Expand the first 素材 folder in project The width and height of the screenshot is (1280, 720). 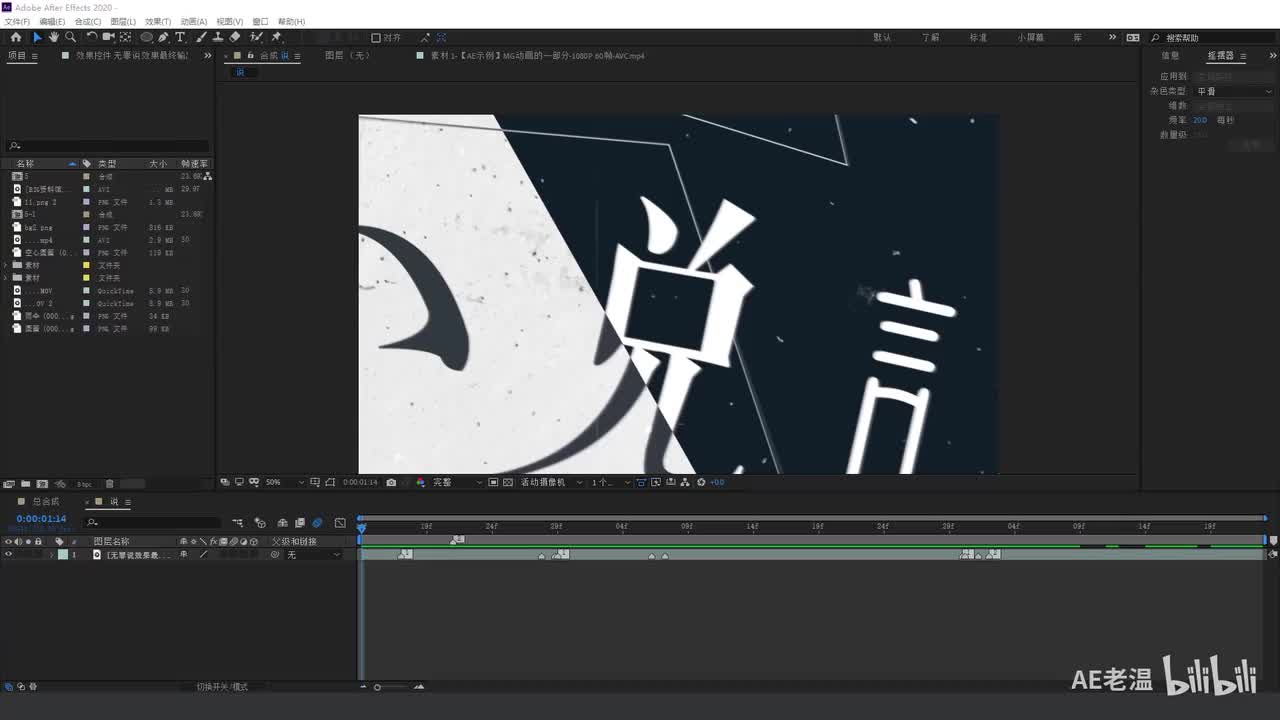(7, 265)
